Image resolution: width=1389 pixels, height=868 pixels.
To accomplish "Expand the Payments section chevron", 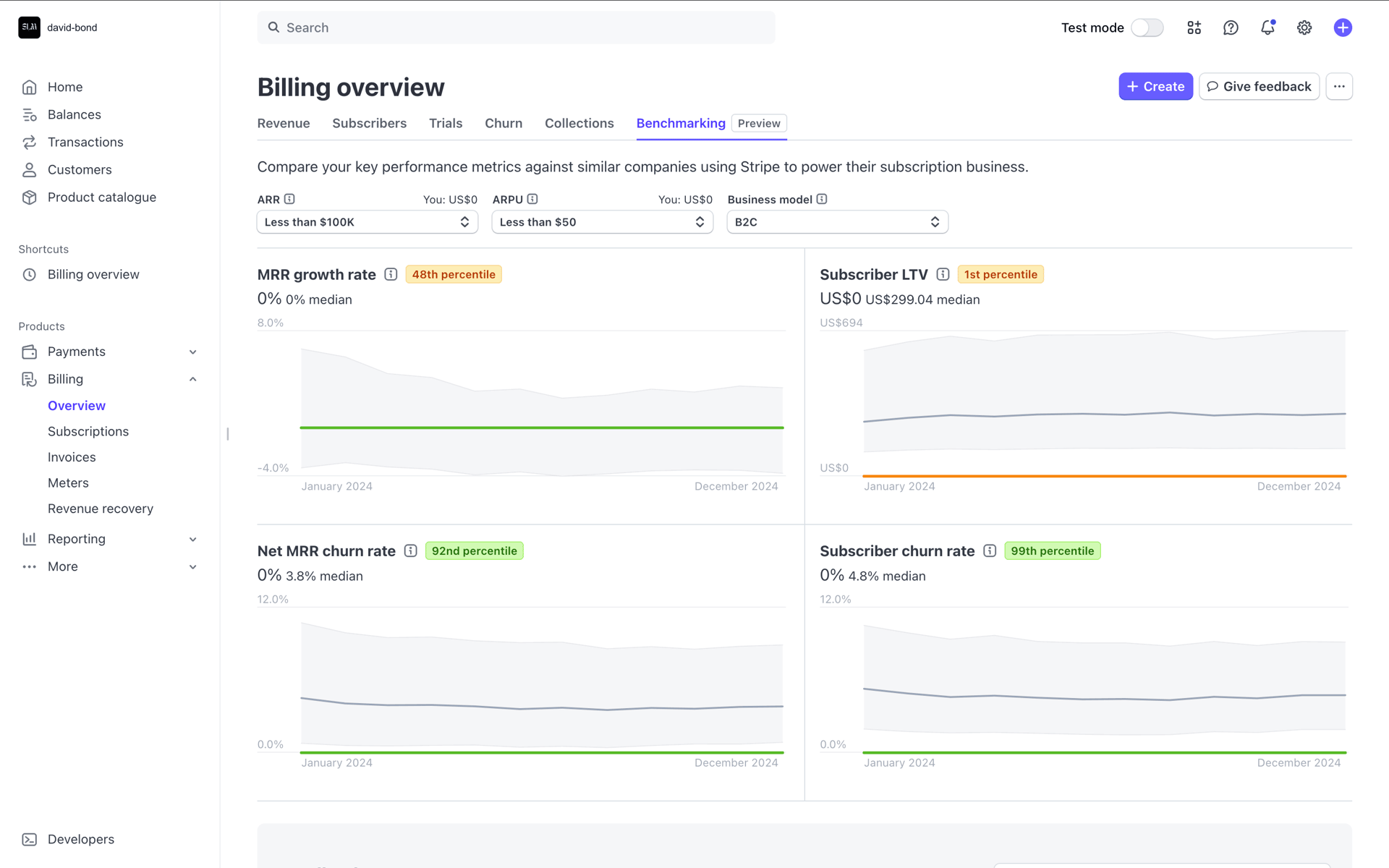I will point(193,352).
